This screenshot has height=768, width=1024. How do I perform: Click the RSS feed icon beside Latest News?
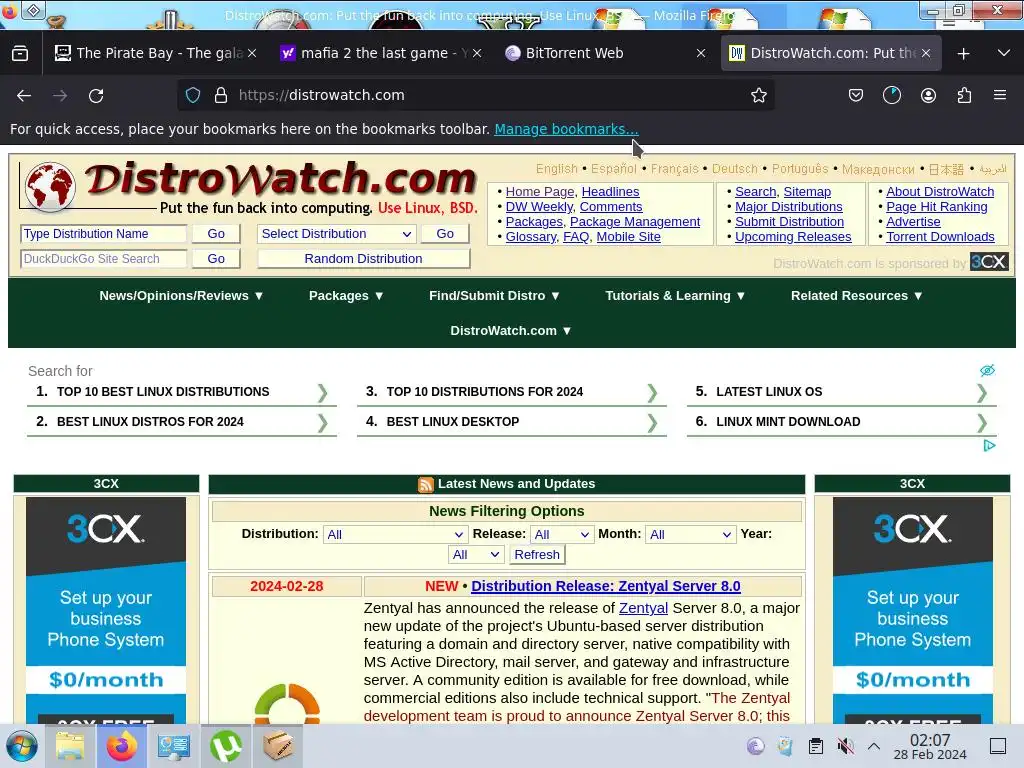click(x=426, y=484)
